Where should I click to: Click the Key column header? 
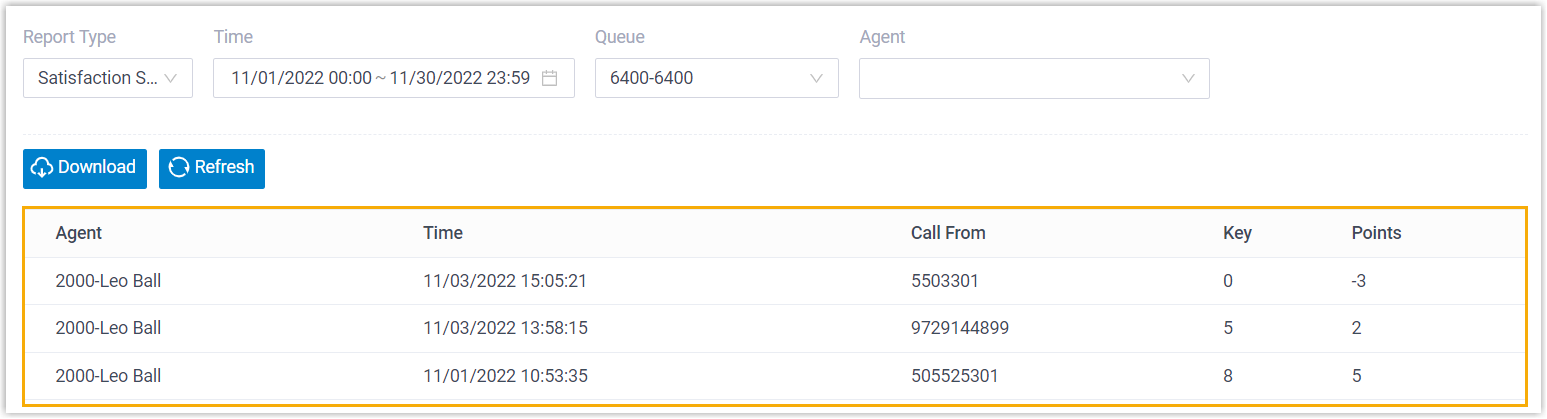click(1237, 233)
